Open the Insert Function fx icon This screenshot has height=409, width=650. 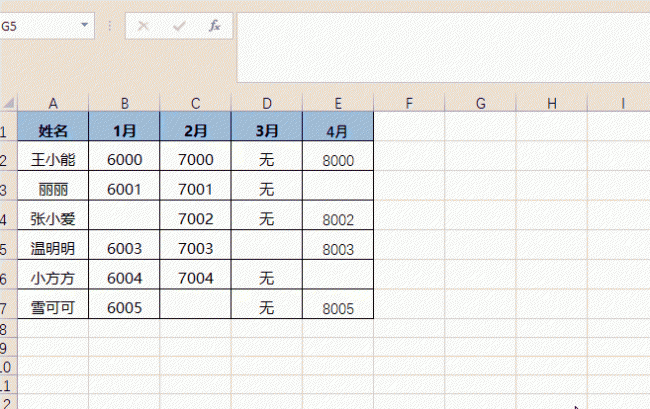point(214,26)
